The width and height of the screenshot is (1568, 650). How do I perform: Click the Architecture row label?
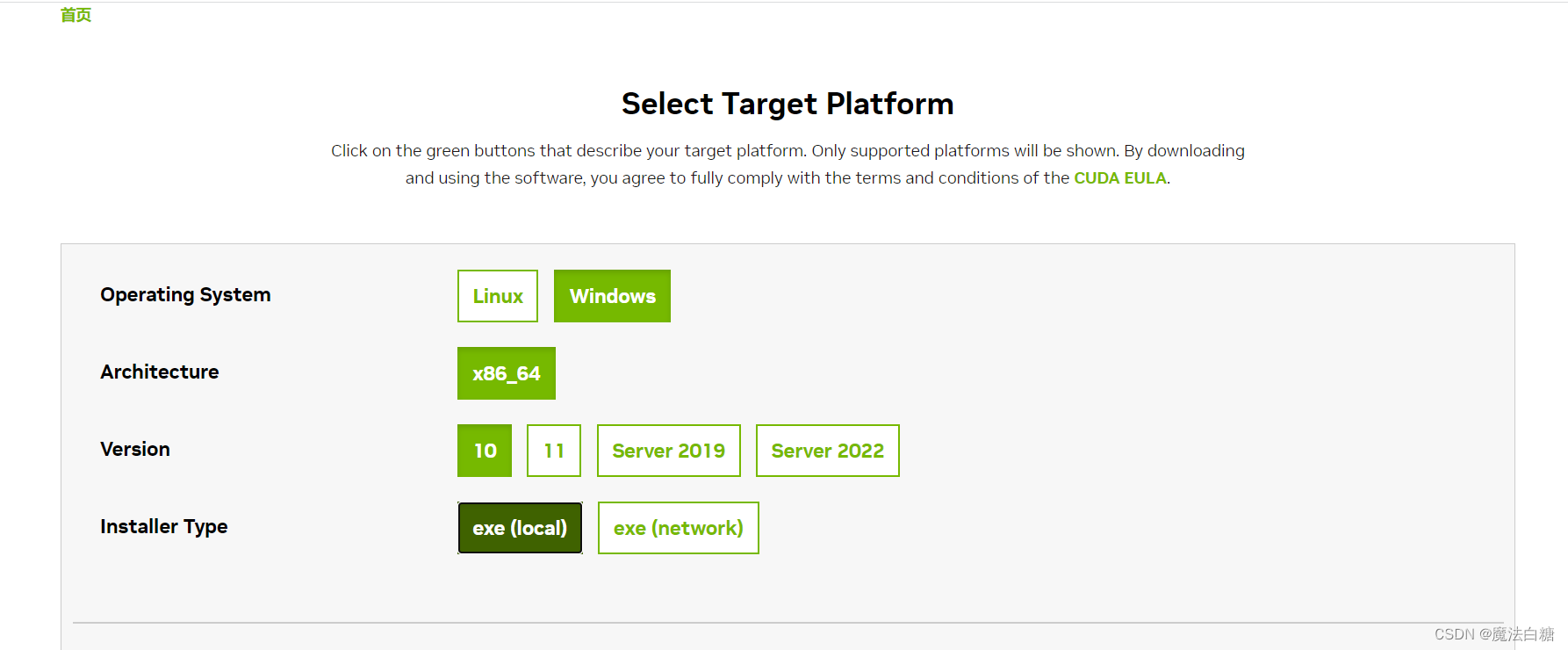(160, 372)
